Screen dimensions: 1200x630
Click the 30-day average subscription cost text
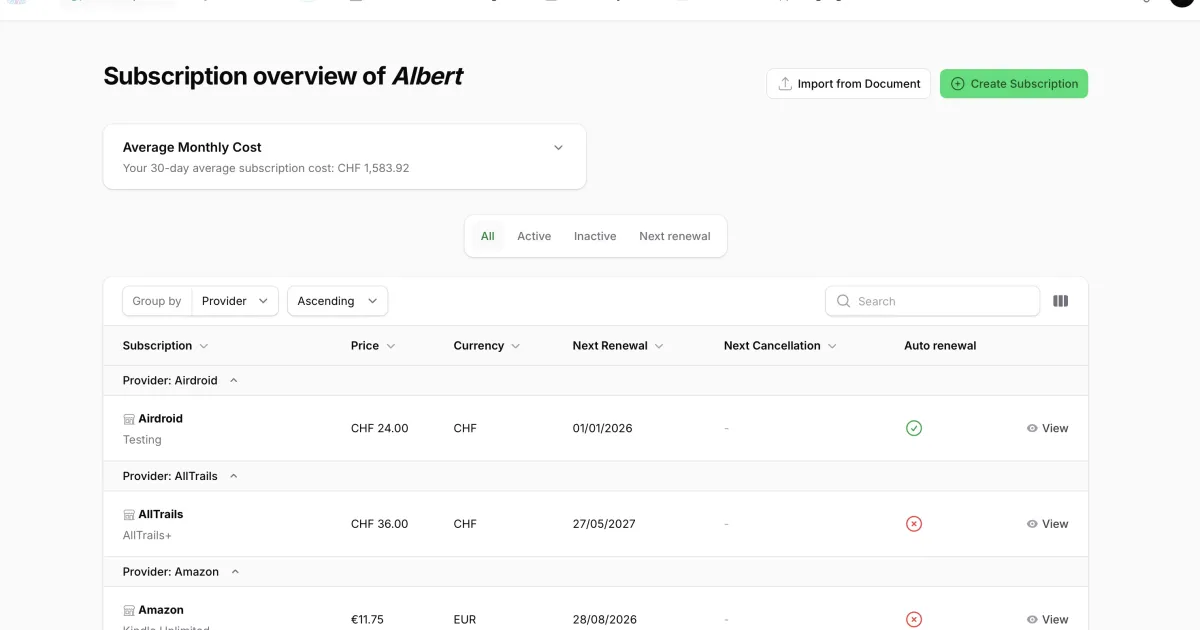coord(266,168)
